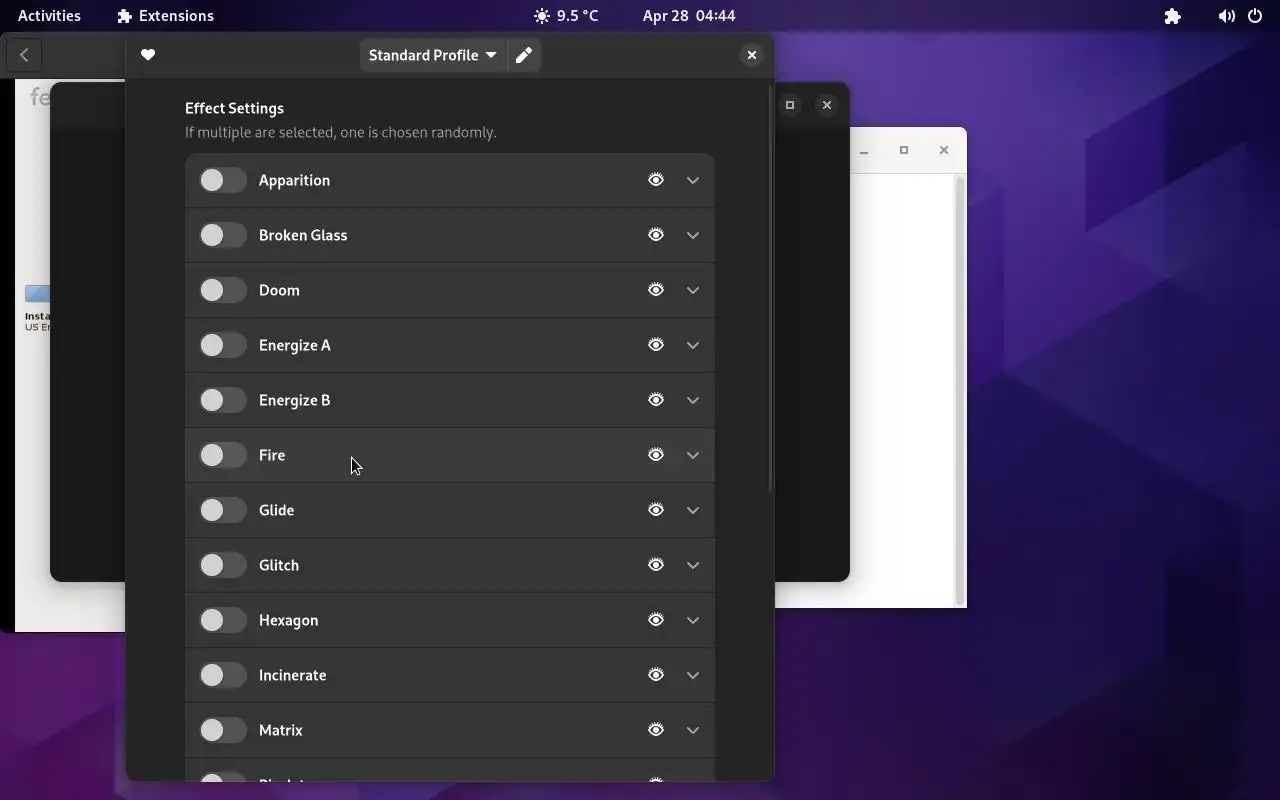Go back with the left arrow button

[24, 55]
